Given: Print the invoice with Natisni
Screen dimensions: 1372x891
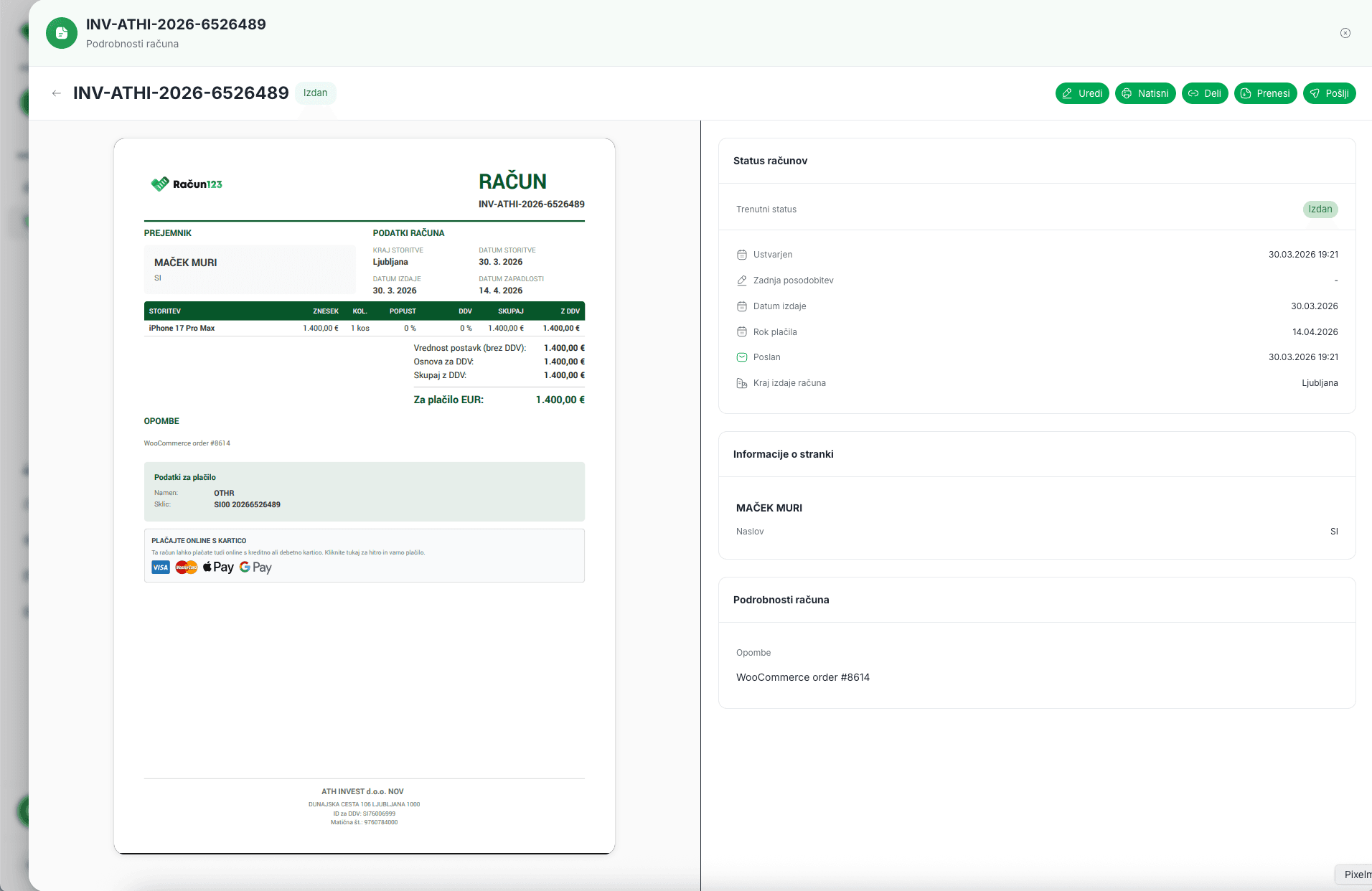Looking at the screenshot, I should point(1145,93).
